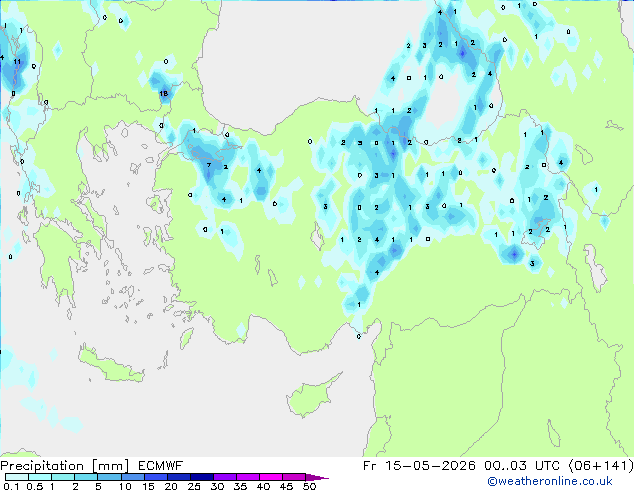
Task: Select the 30–35 mm violet legend box
Action: (225, 477)
